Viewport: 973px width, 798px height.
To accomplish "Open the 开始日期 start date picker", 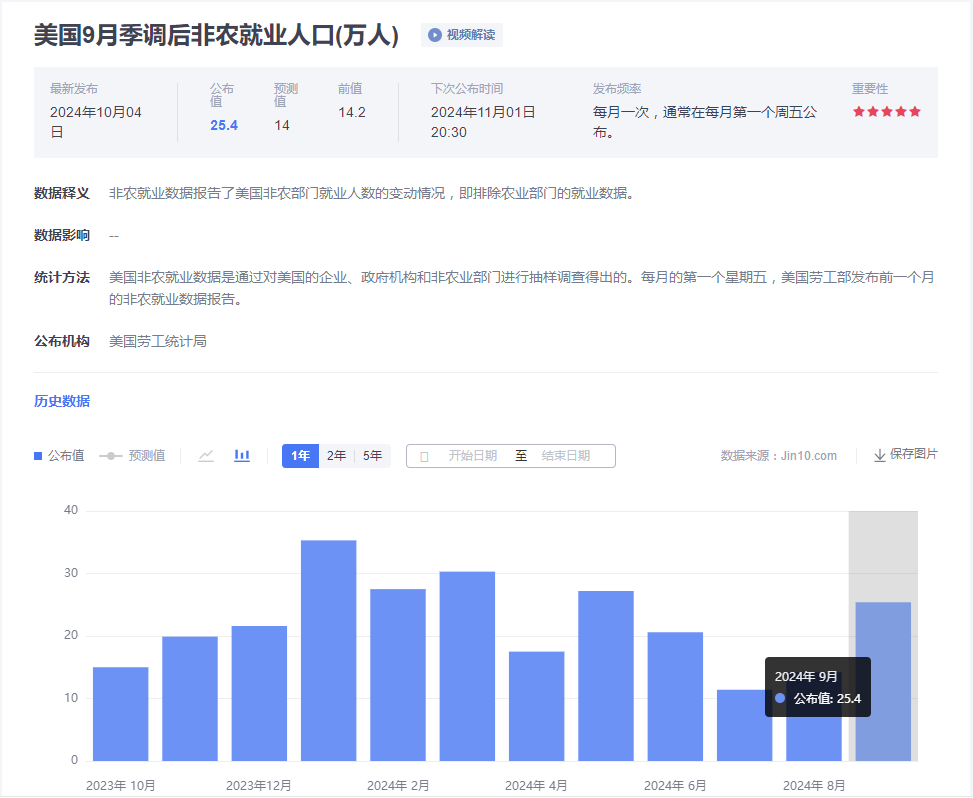I will pos(472,456).
